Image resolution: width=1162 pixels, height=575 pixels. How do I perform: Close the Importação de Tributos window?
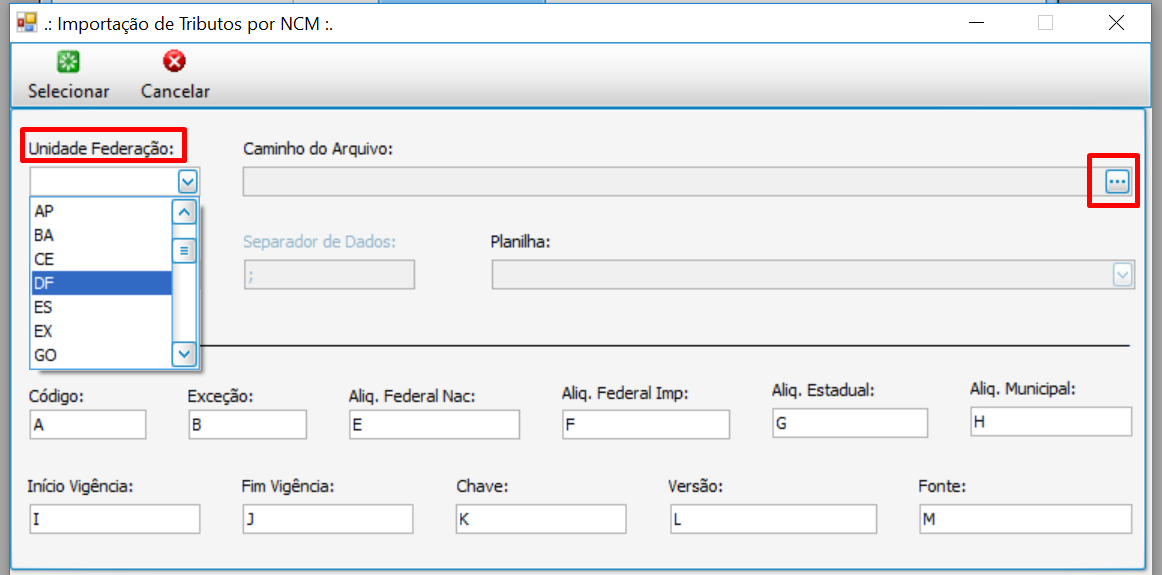coord(1116,23)
